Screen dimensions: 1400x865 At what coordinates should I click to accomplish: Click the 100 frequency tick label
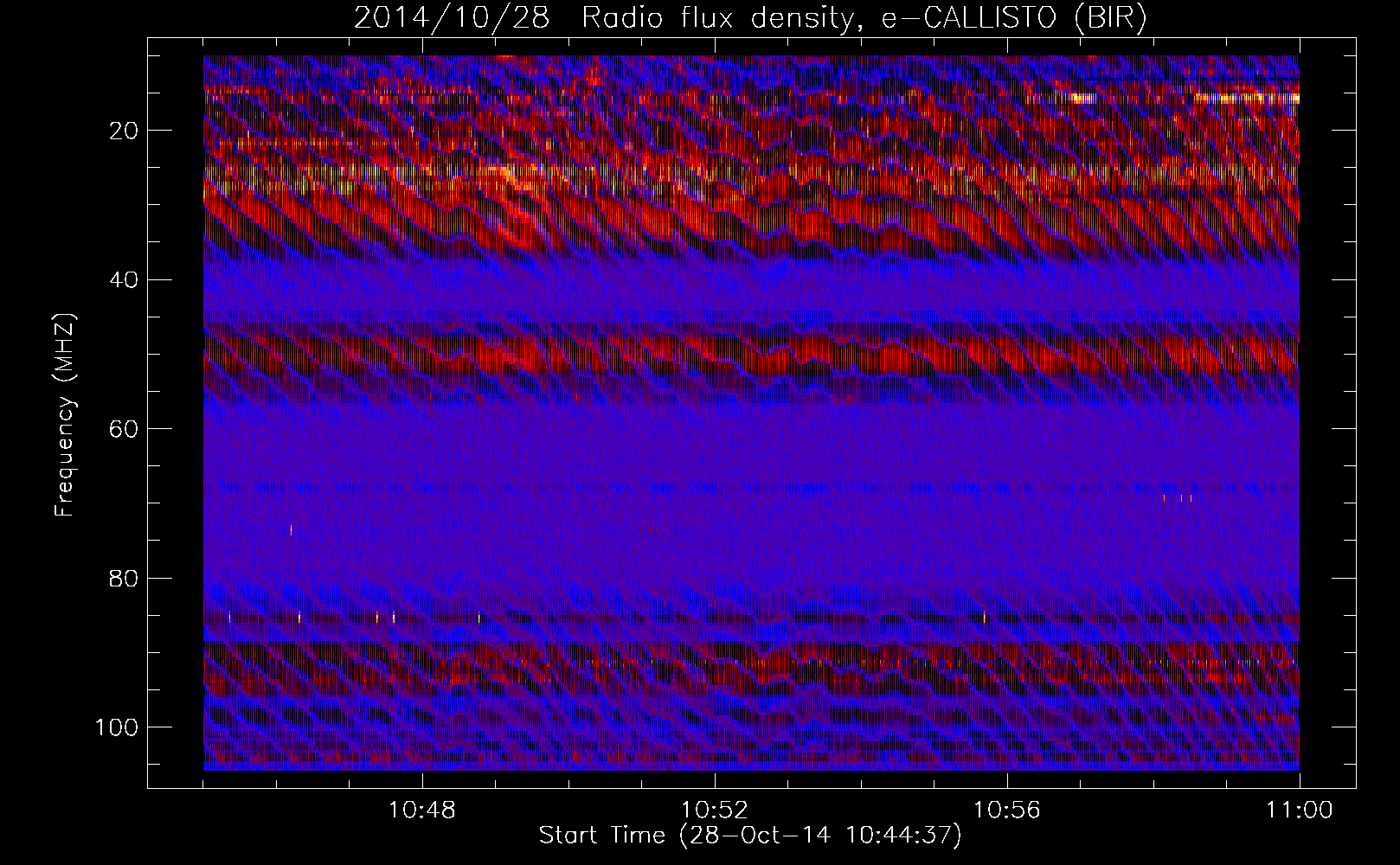click(x=117, y=727)
